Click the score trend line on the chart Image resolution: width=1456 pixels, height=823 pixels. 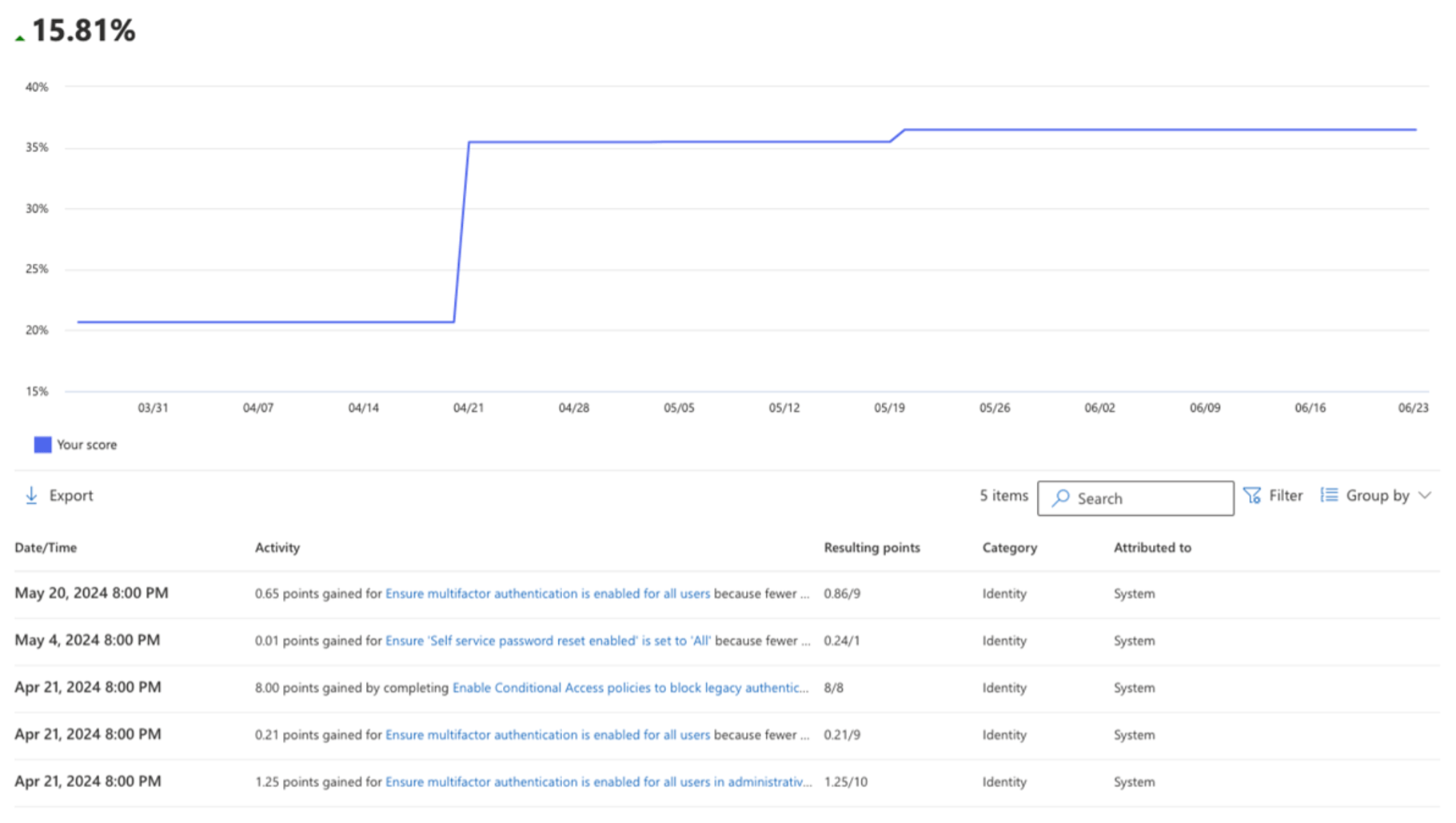click(720, 141)
